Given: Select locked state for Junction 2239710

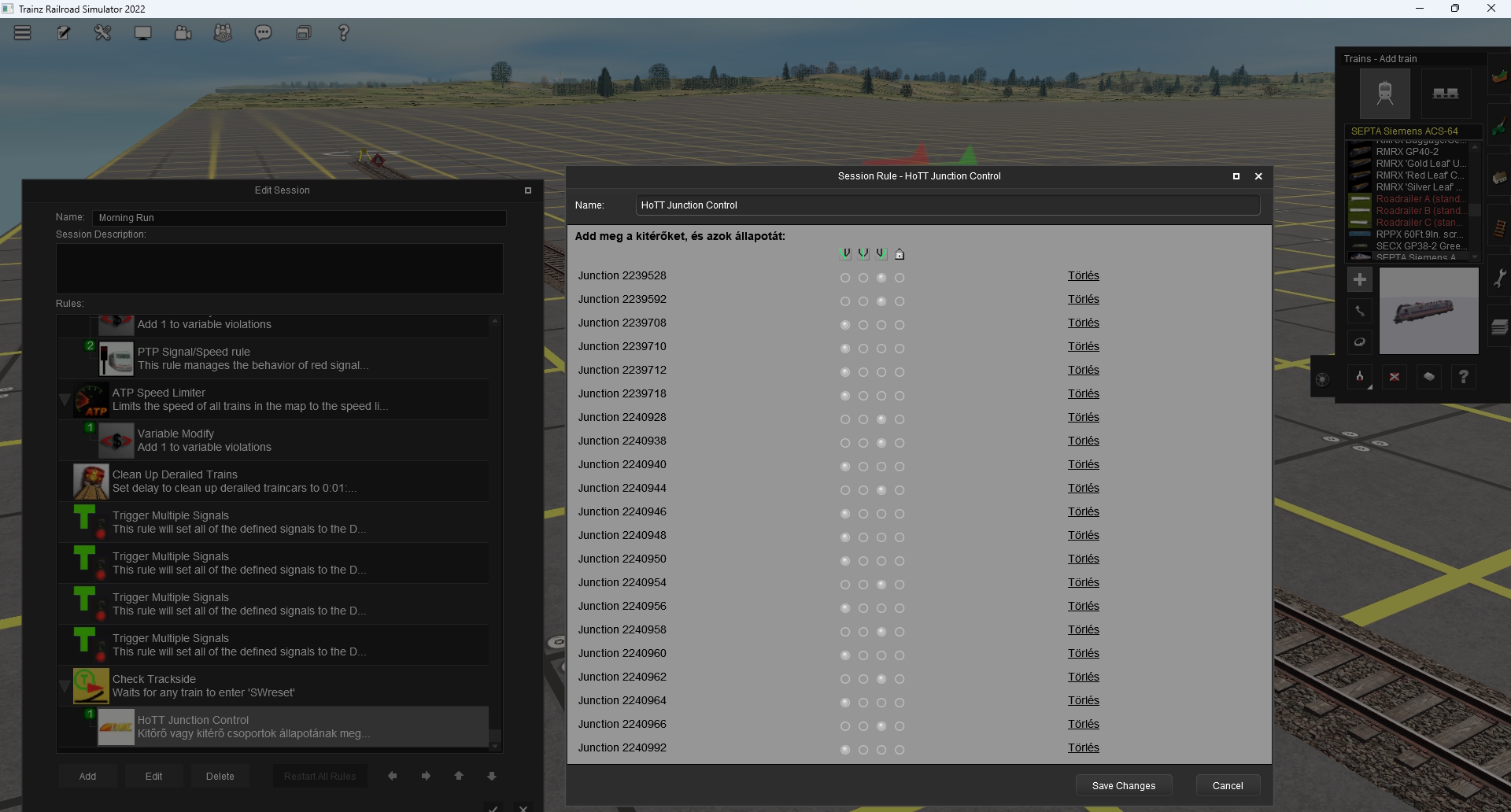Looking at the screenshot, I should pyautogui.click(x=900, y=349).
